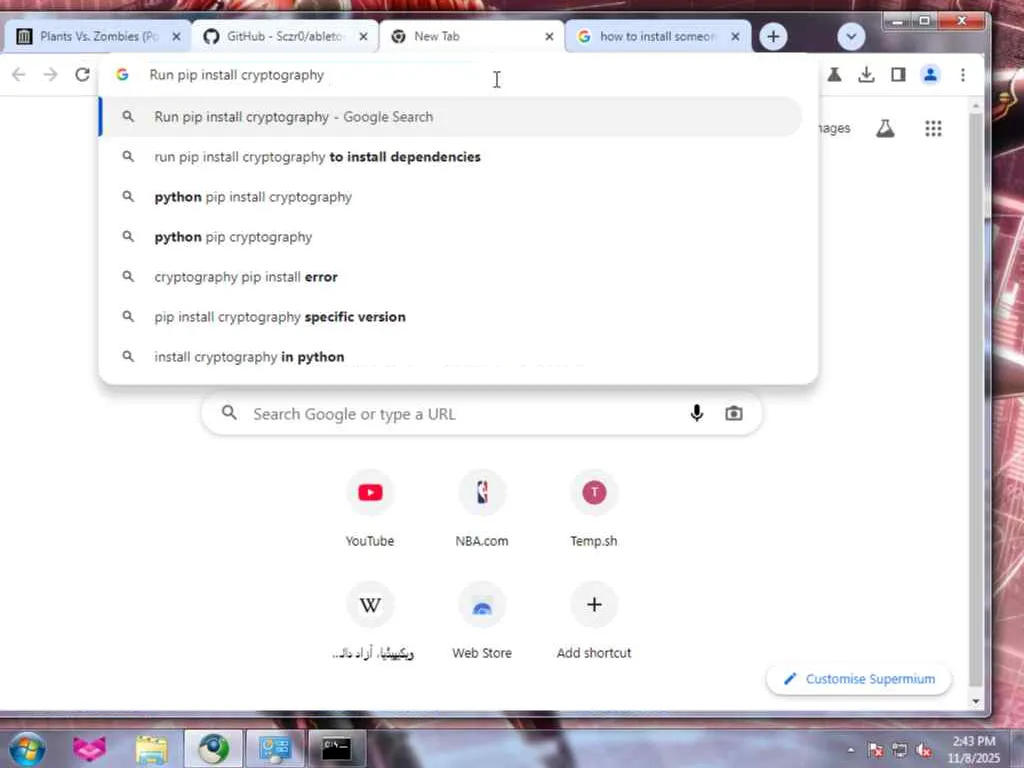The width and height of the screenshot is (1024, 768).
Task: Close the Plants Vs. Zombies tab
Action: point(176,37)
